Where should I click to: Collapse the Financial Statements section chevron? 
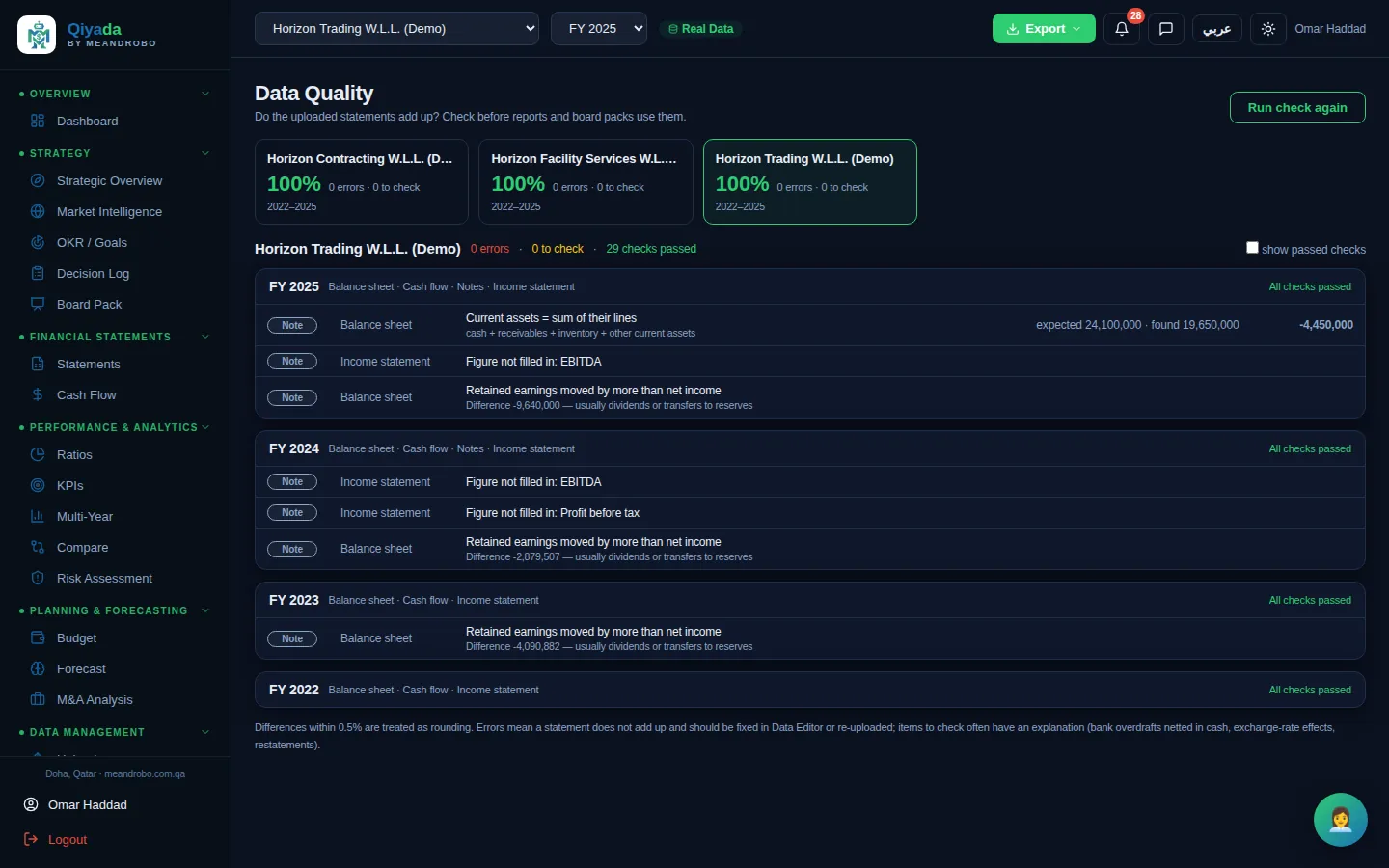click(x=205, y=338)
